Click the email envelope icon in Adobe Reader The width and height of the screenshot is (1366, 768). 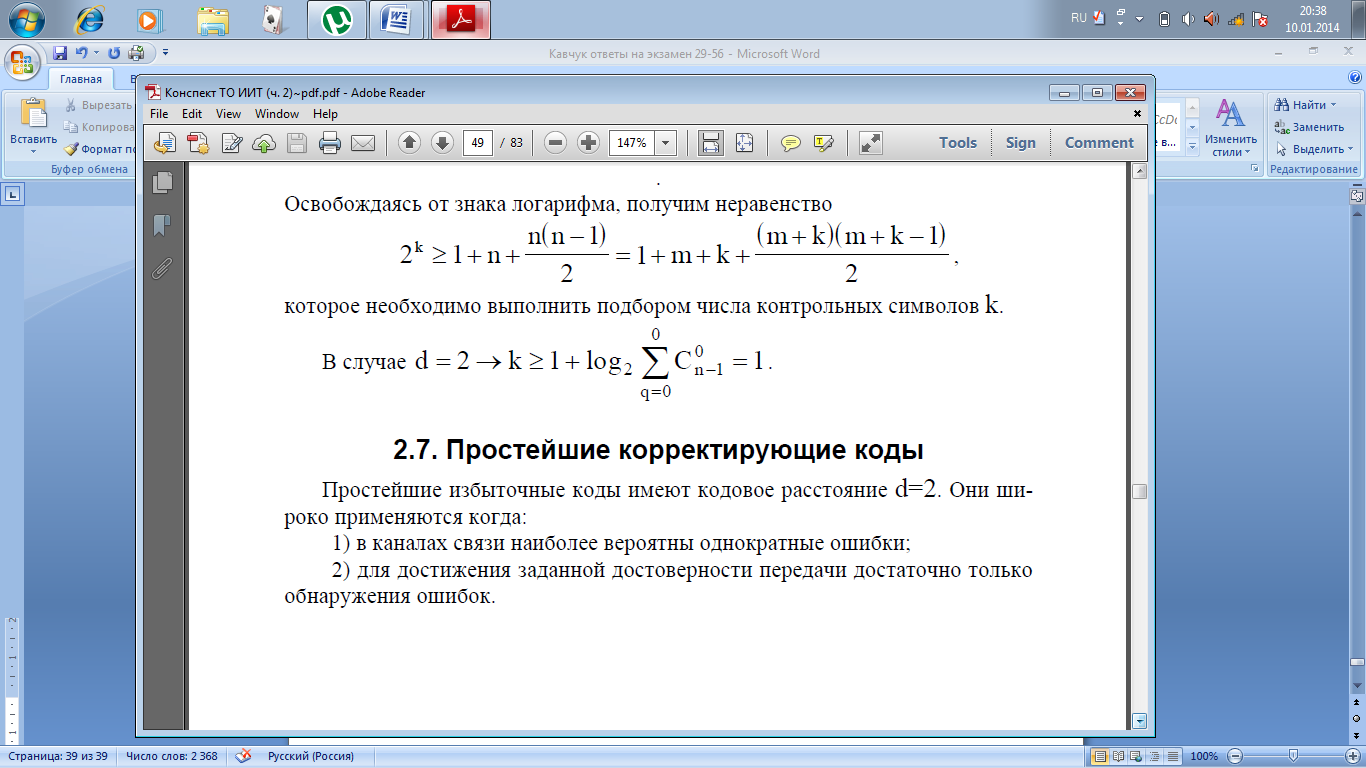click(x=362, y=143)
